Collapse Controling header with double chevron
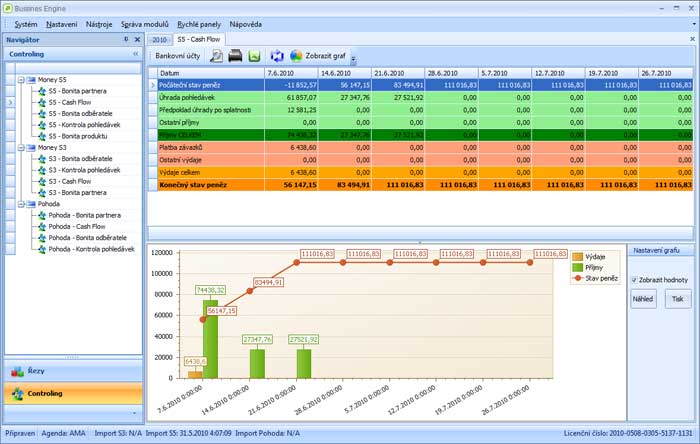The width and height of the screenshot is (700, 444). [x=136, y=54]
